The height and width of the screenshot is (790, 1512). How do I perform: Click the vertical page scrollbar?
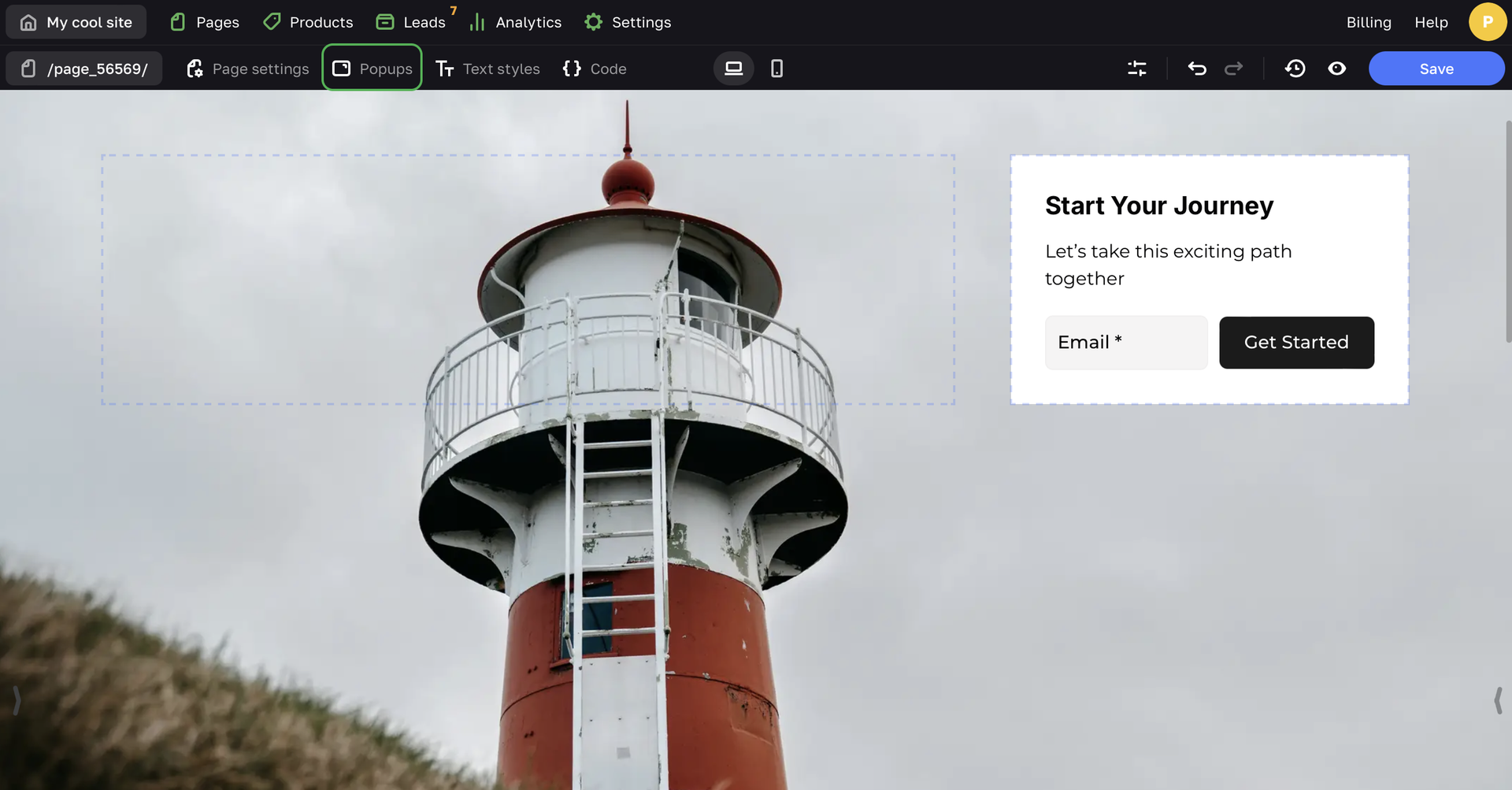(x=1507, y=232)
